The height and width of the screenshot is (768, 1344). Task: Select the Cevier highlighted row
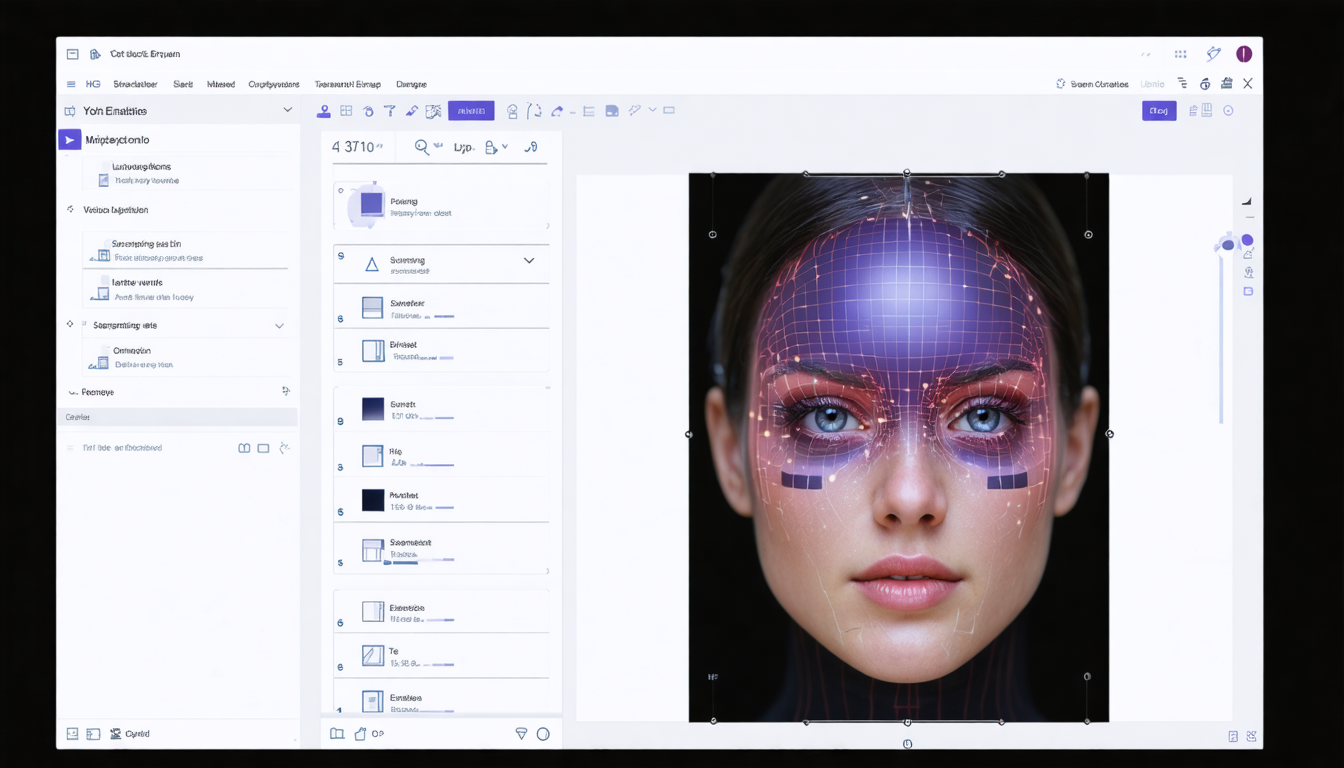(x=177, y=417)
